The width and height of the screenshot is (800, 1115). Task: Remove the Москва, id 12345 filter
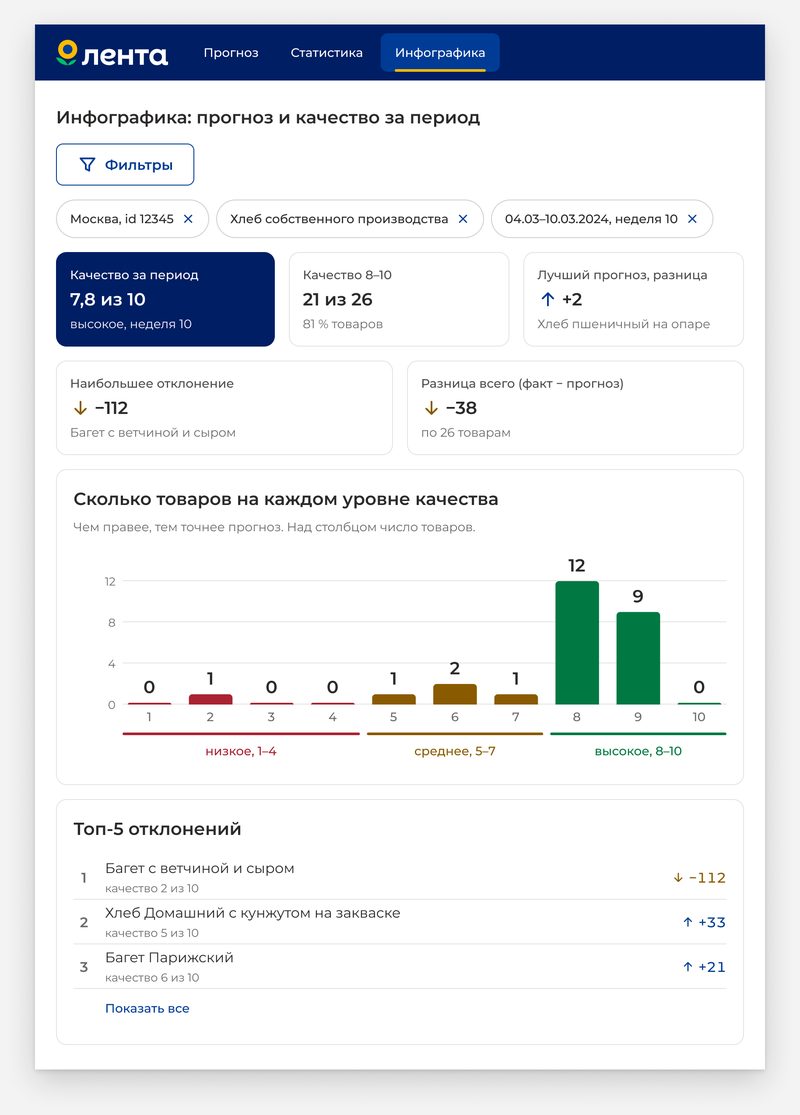[x=188, y=219]
